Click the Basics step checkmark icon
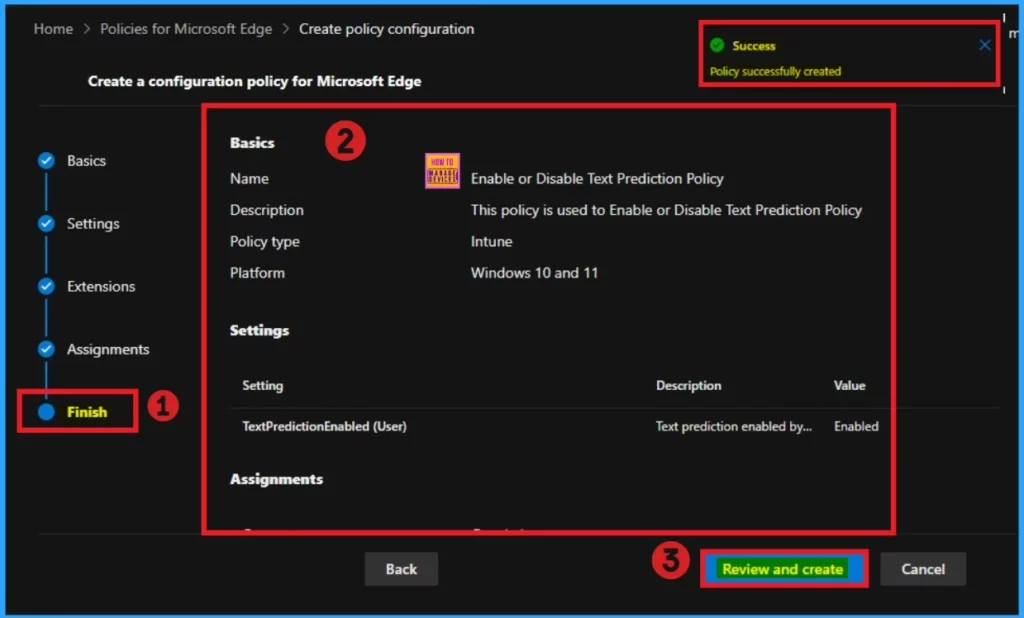 46,161
